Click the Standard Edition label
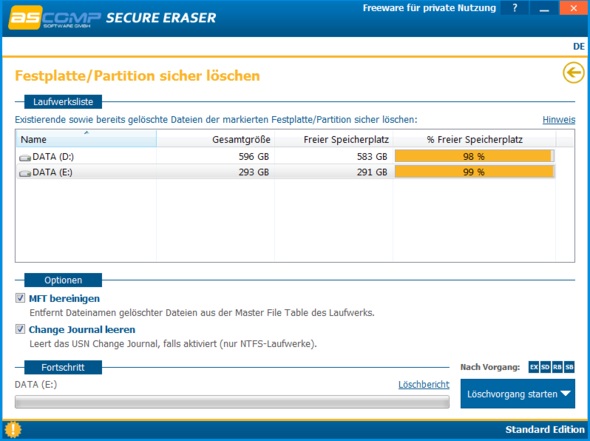Viewport: 590px width, 441px height. coord(545,429)
